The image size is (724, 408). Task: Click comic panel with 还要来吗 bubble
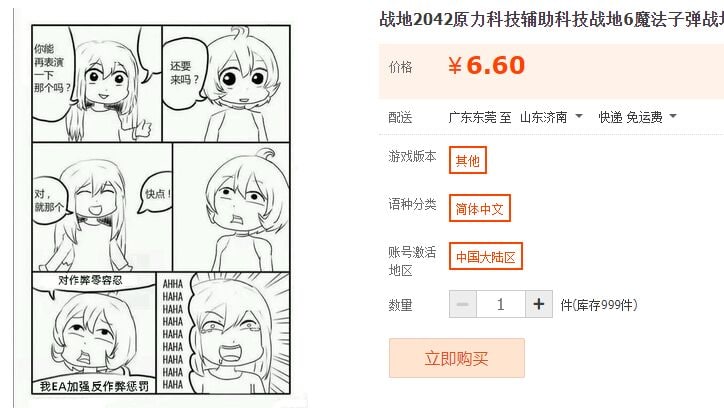[x=226, y=84]
